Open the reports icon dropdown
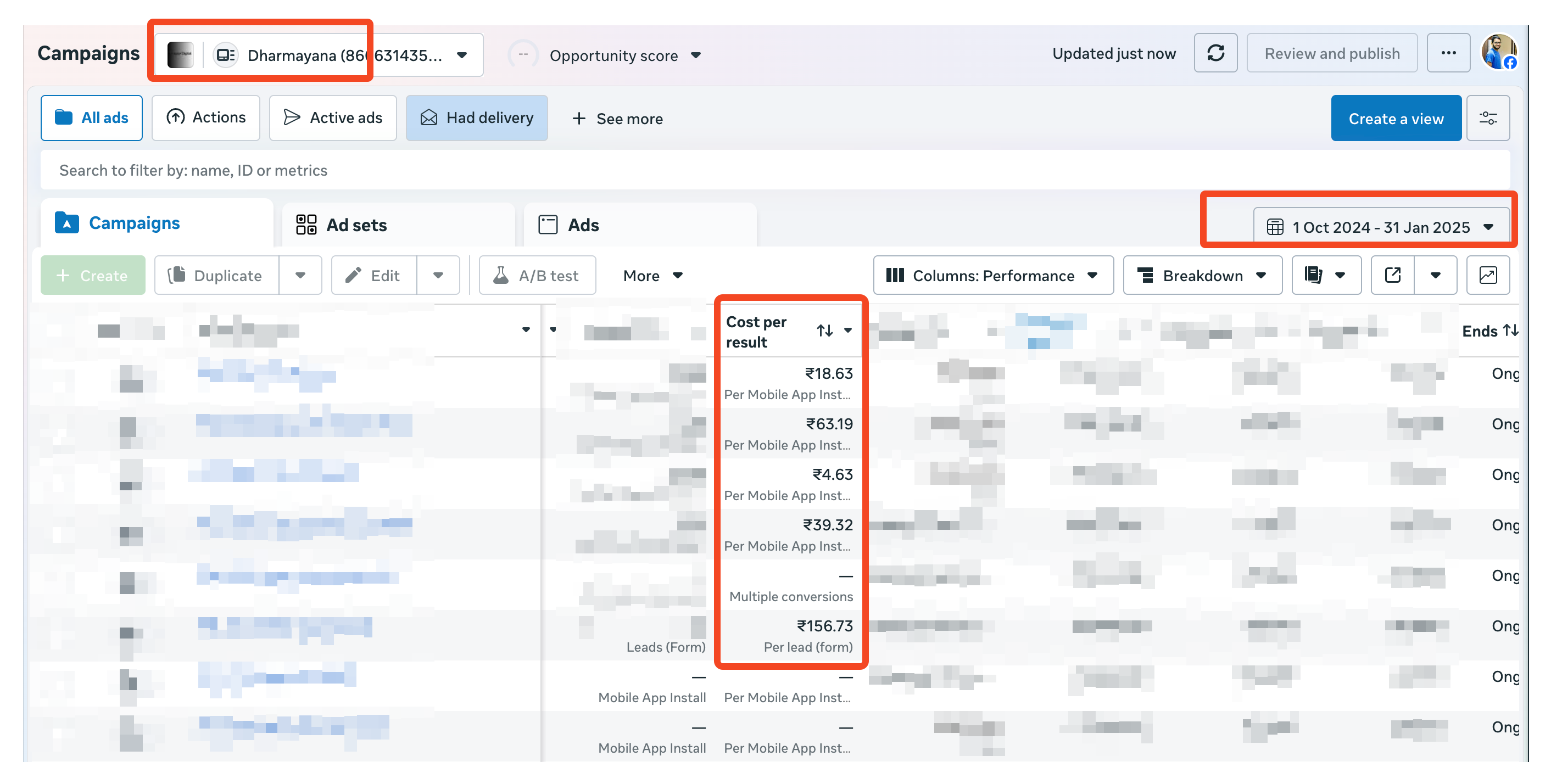 point(1326,276)
